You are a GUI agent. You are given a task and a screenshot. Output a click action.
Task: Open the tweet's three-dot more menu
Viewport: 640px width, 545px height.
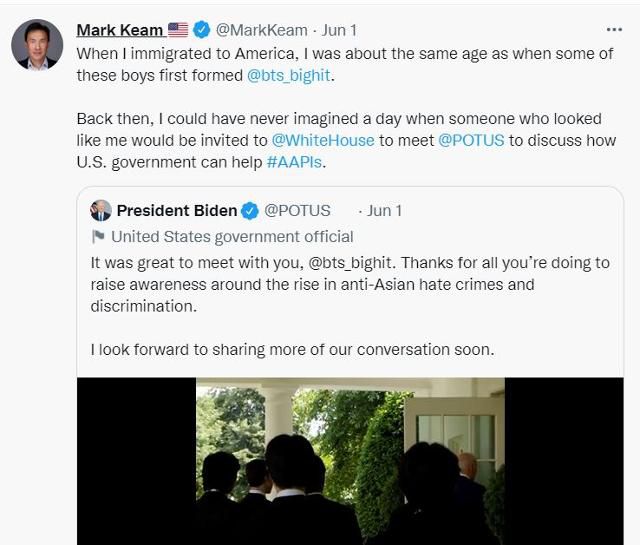pyautogui.click(x=614, y=29)
